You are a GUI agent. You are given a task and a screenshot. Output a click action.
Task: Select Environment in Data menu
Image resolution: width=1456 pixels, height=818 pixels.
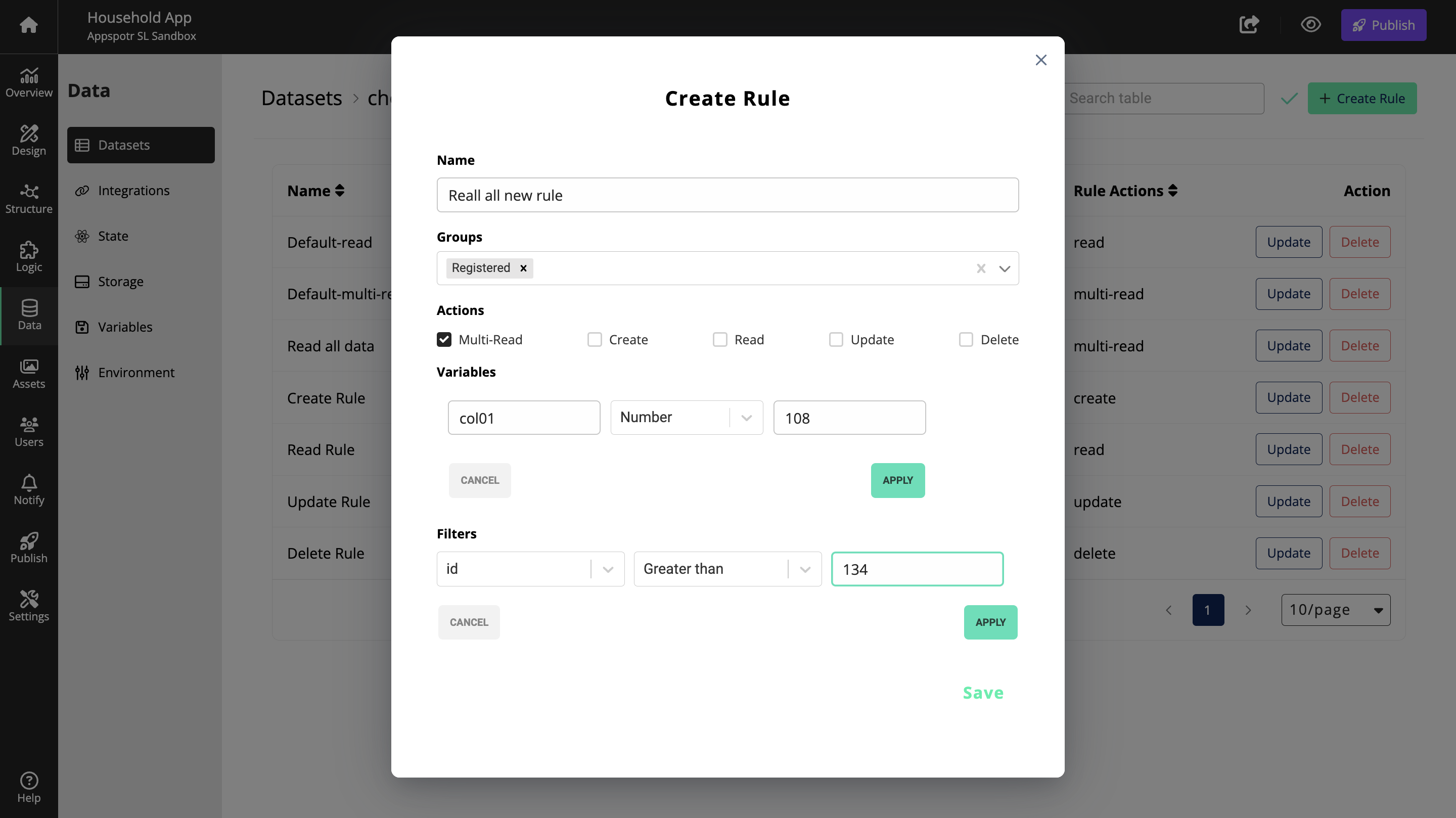point(141,373)
